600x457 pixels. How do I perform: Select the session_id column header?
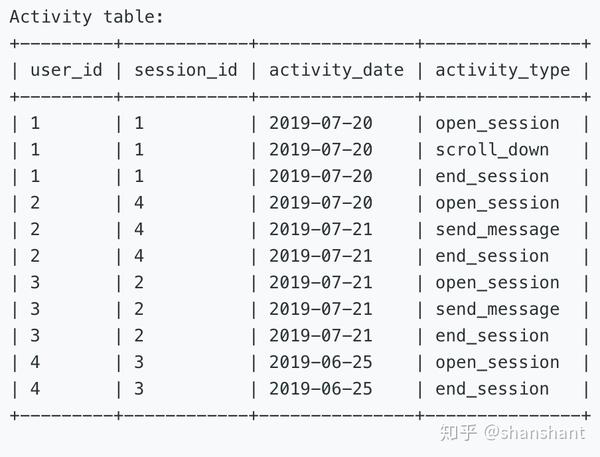(186, 70)
